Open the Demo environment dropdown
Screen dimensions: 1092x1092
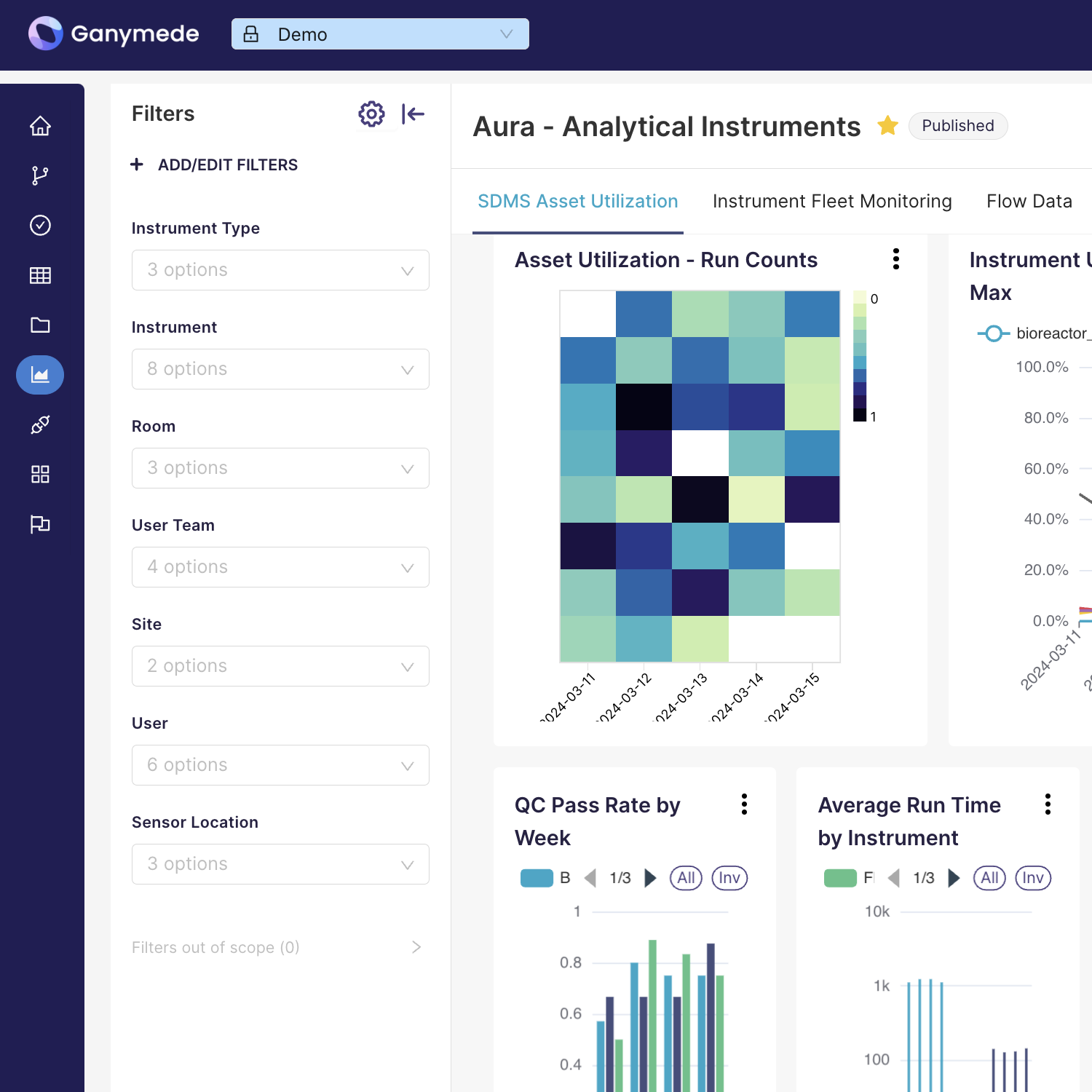click(380, 34)
